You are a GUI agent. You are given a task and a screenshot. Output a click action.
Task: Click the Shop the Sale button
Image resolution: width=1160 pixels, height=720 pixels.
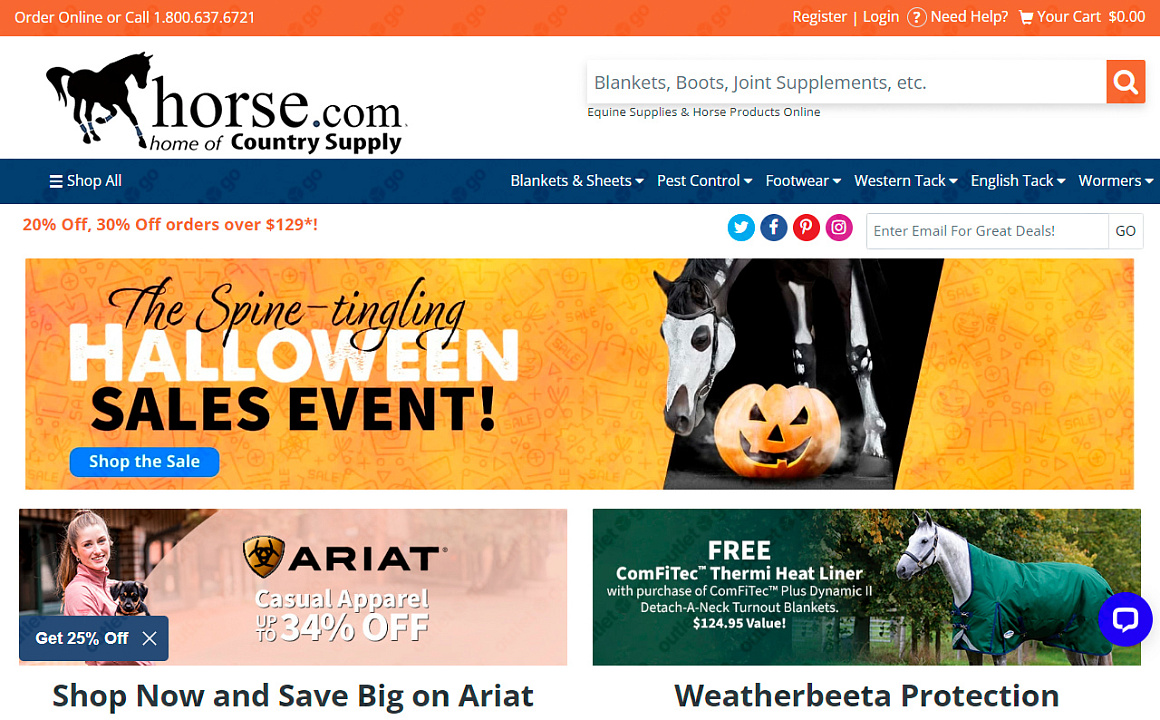(x=144, y=461)
